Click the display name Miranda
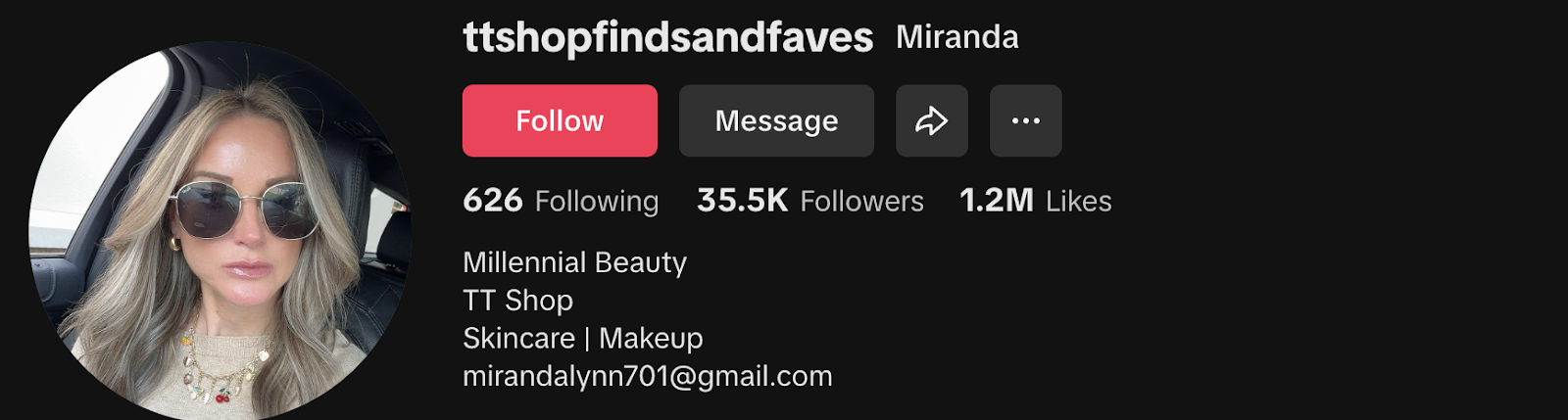The height and width of the screenshot is (420, 1568). point(956,37)
